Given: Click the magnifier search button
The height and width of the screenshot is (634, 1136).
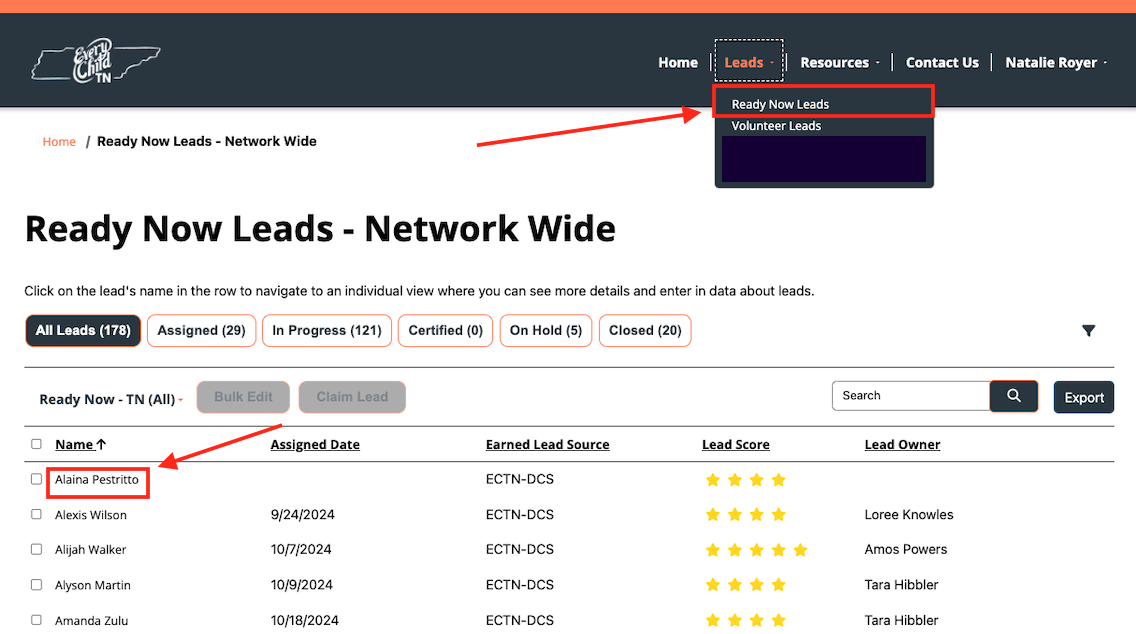Looking at the screenshot, I should click(1014, 396).
